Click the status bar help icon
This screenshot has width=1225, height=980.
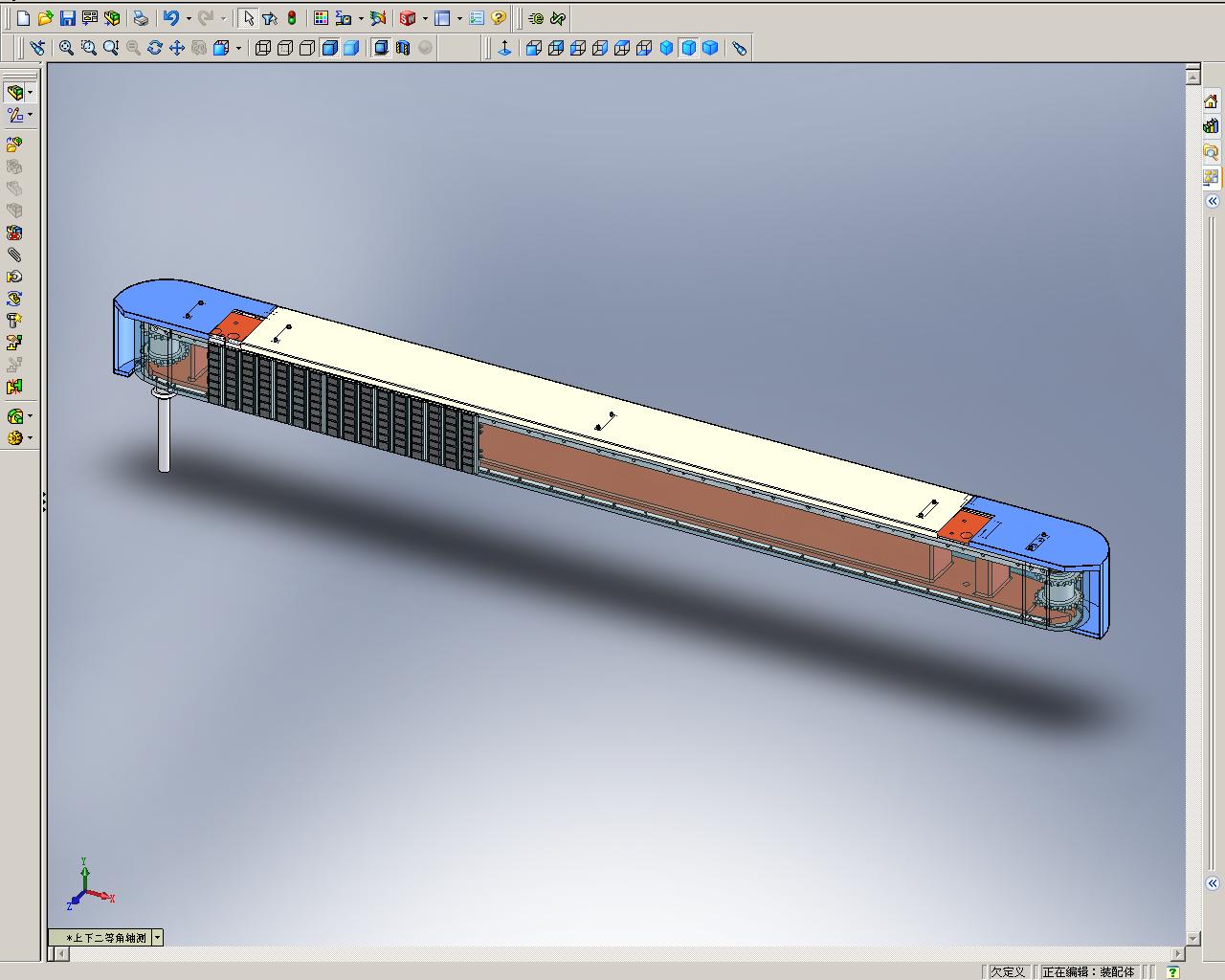(x=1173, y=972)
